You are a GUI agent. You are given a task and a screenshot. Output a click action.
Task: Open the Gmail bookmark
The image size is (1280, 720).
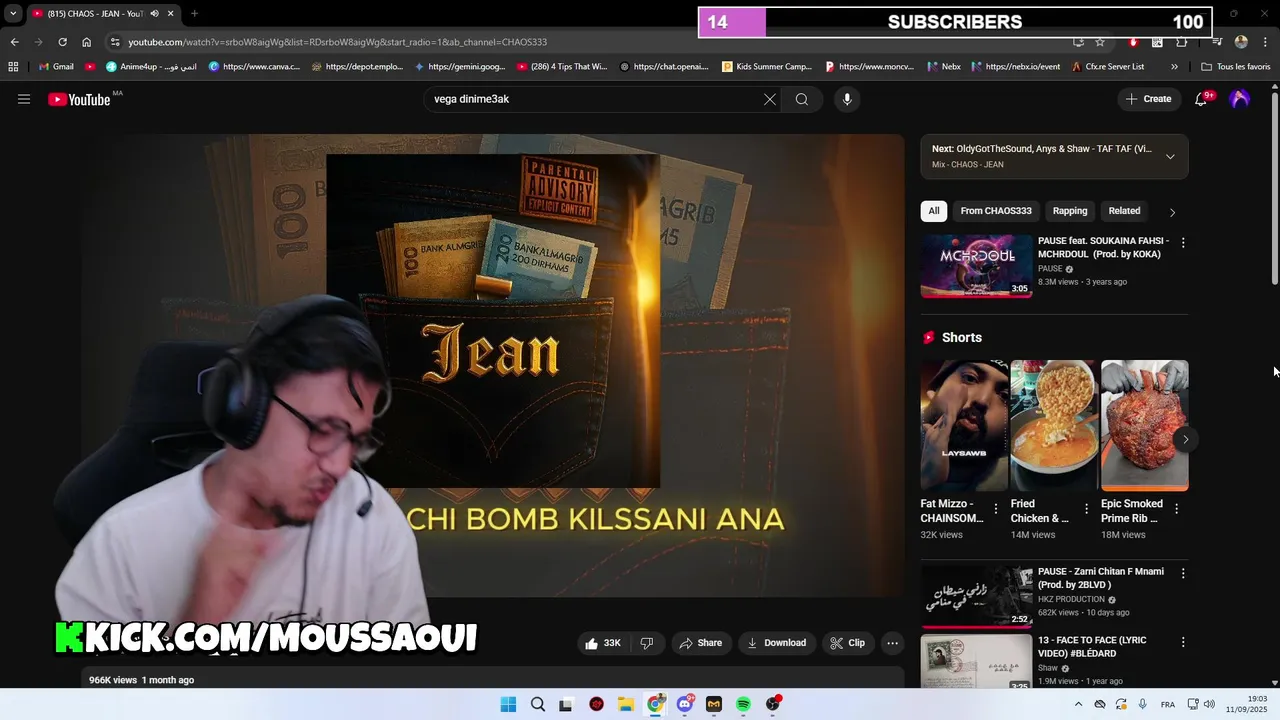[55, 67]
